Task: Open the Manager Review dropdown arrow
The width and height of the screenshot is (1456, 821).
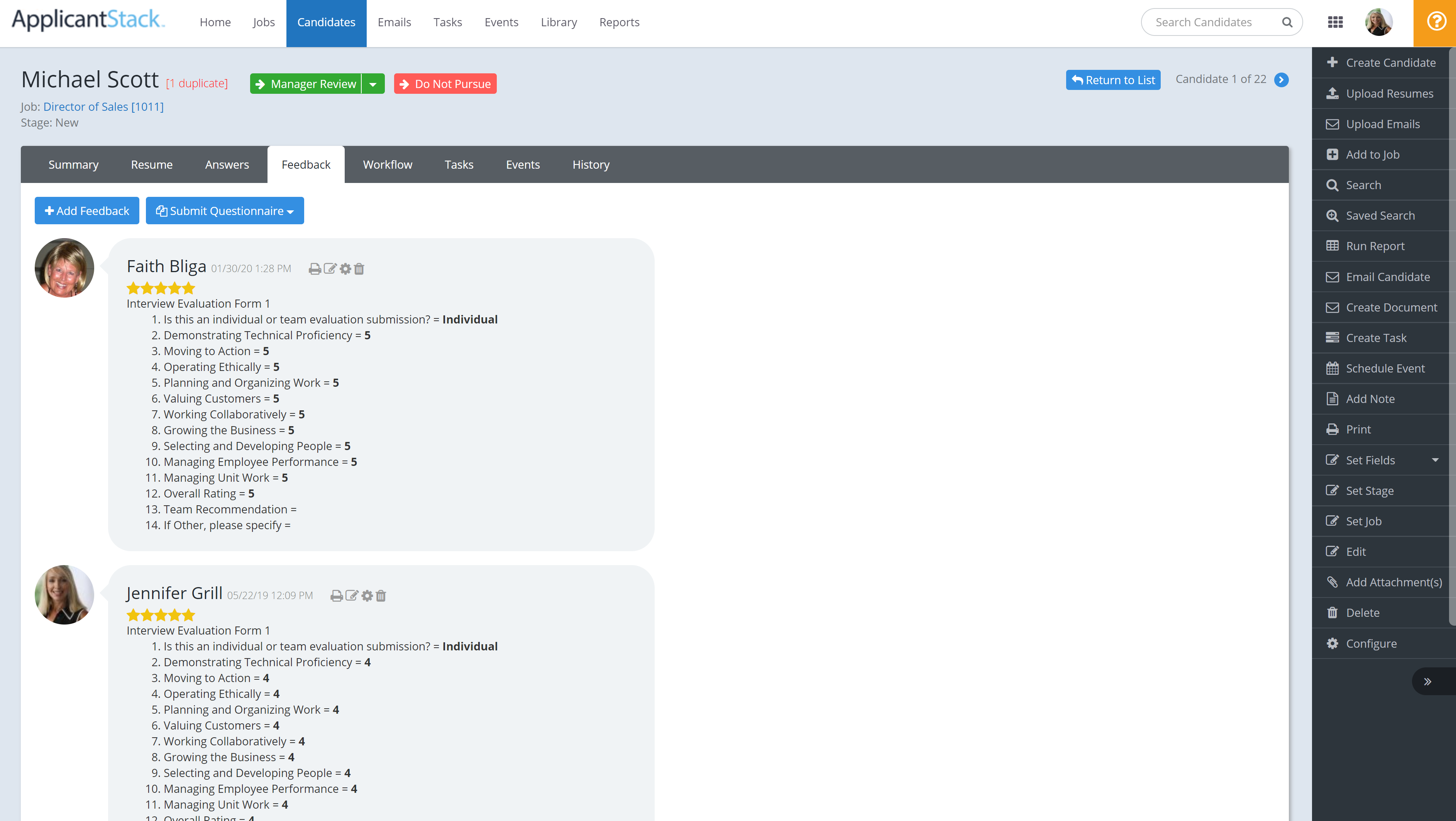Action: (x=373, y=84)
